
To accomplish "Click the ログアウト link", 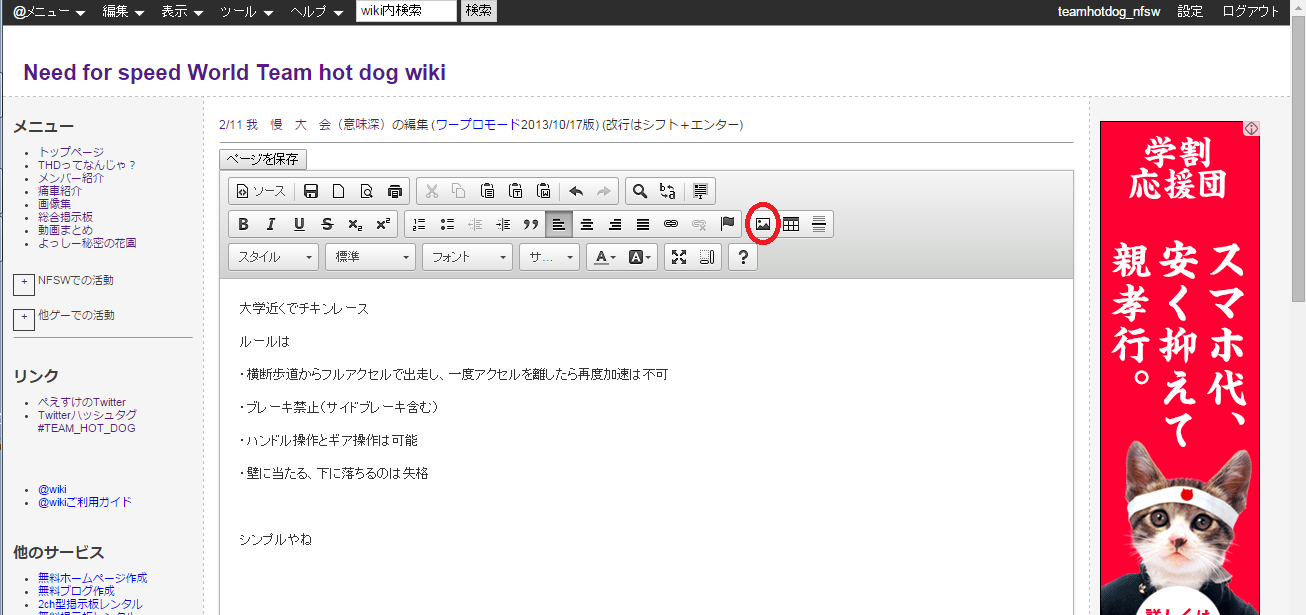I will pos(1251,12).
